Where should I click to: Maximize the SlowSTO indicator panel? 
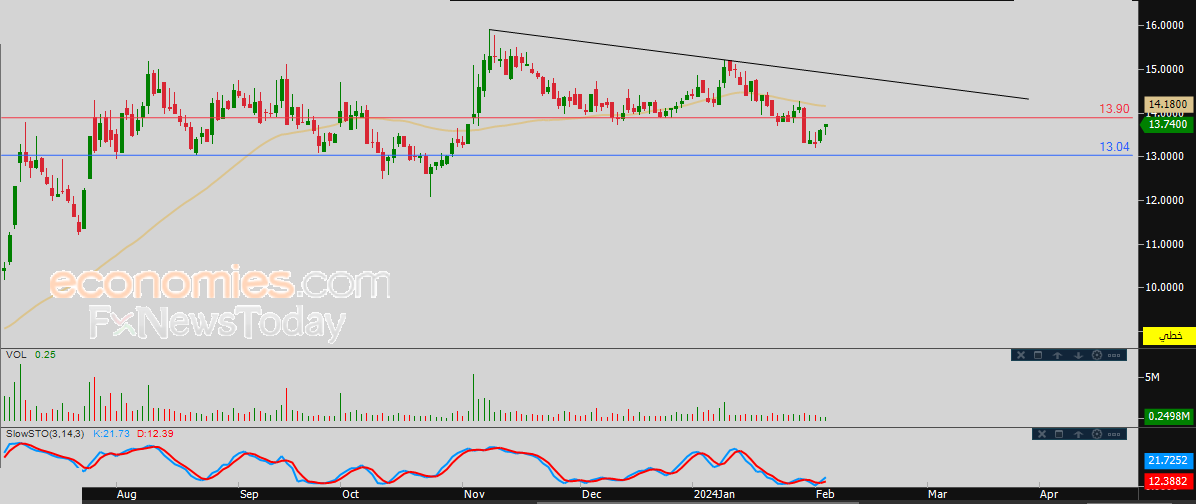point(1059,434)
